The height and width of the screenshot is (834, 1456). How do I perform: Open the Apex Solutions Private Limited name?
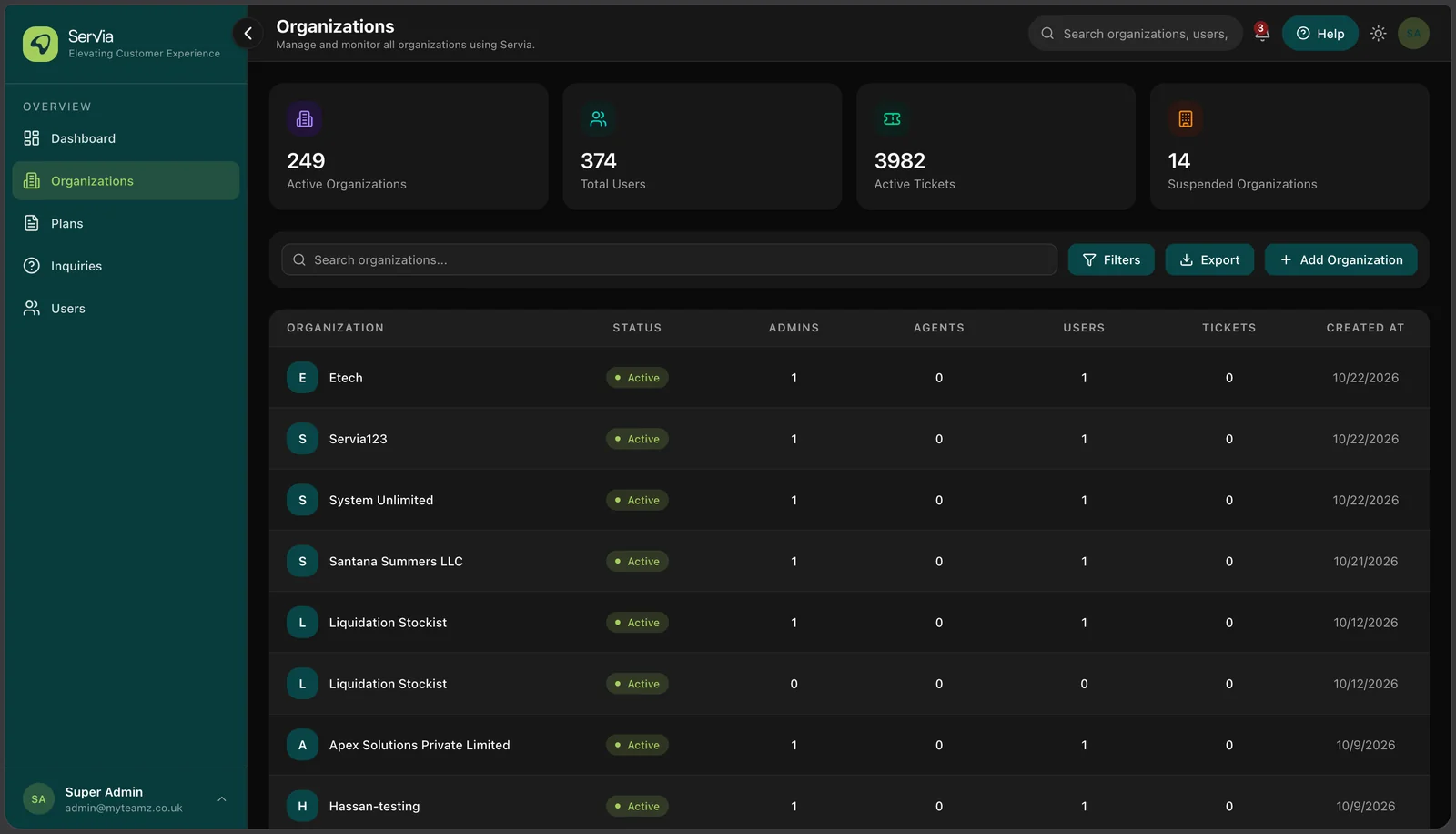pos(420,745)
